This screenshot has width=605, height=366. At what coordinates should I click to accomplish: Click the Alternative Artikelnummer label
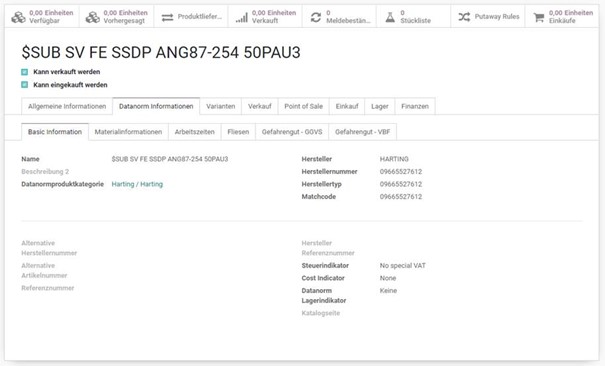[44, 270]
